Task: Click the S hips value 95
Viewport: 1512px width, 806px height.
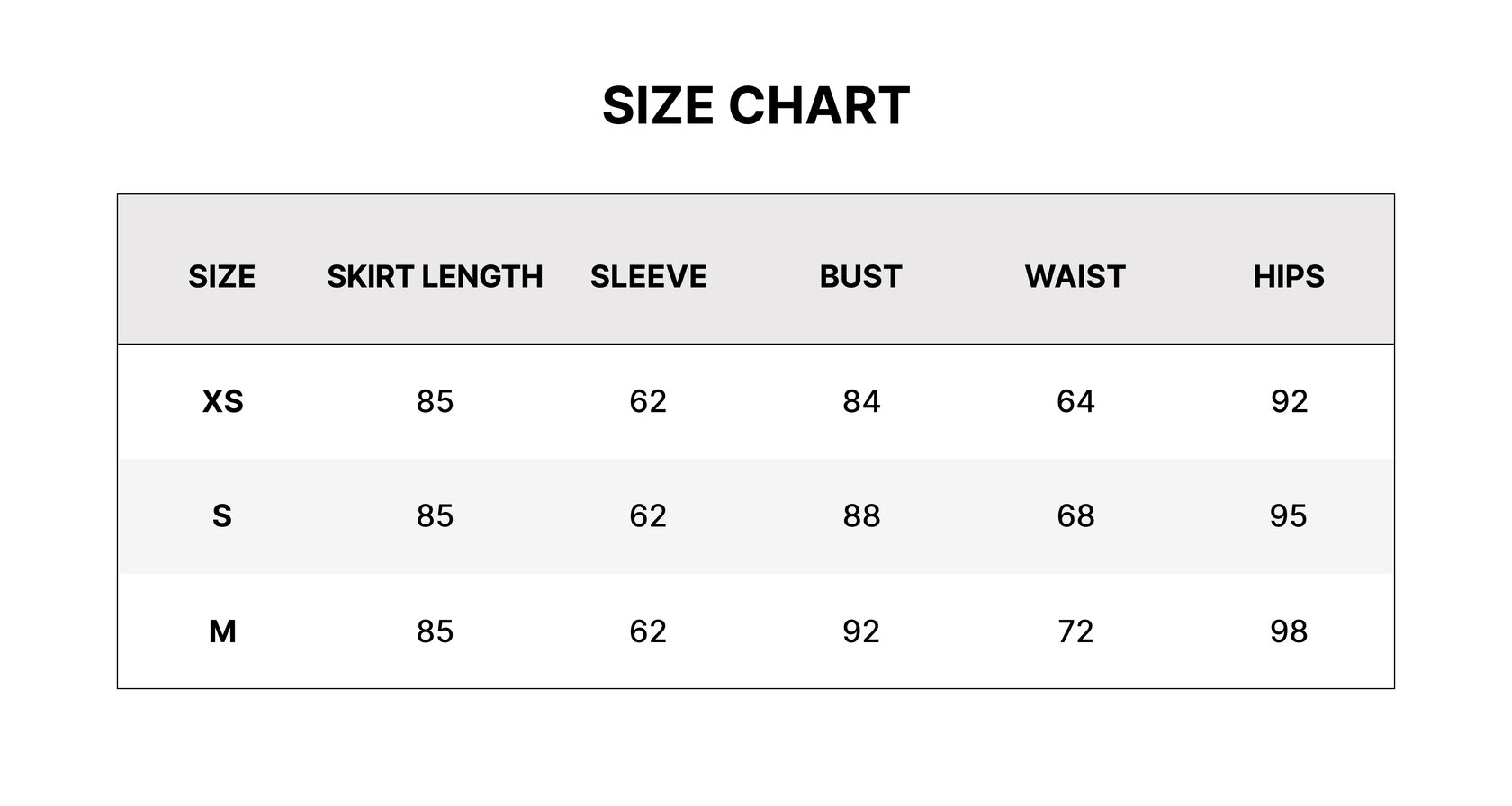Action: pos(1289,516)
